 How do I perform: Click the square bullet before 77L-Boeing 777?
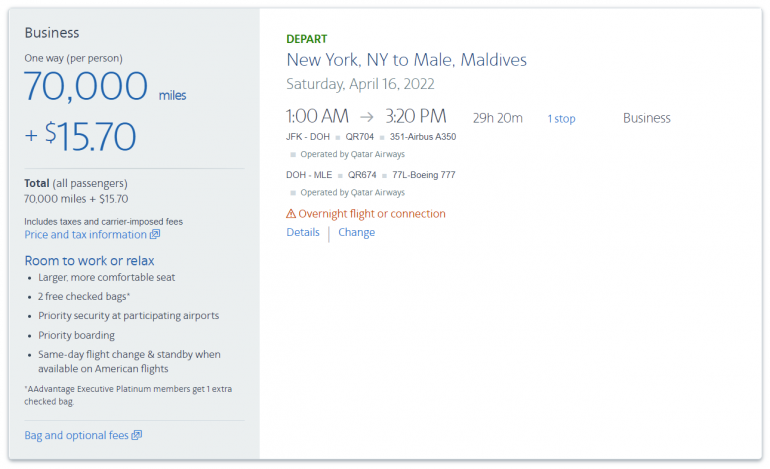point(383,174)
